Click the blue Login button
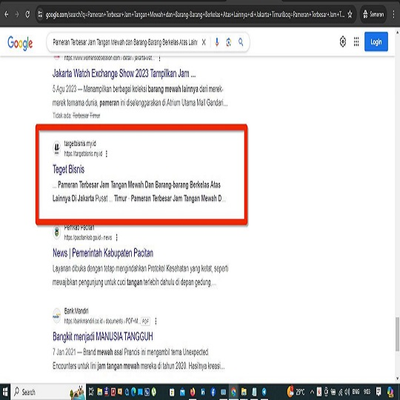 [376, 42]
